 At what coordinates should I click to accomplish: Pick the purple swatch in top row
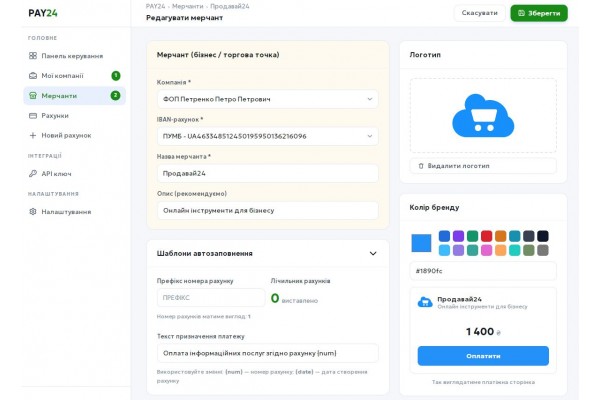[458, 236]
